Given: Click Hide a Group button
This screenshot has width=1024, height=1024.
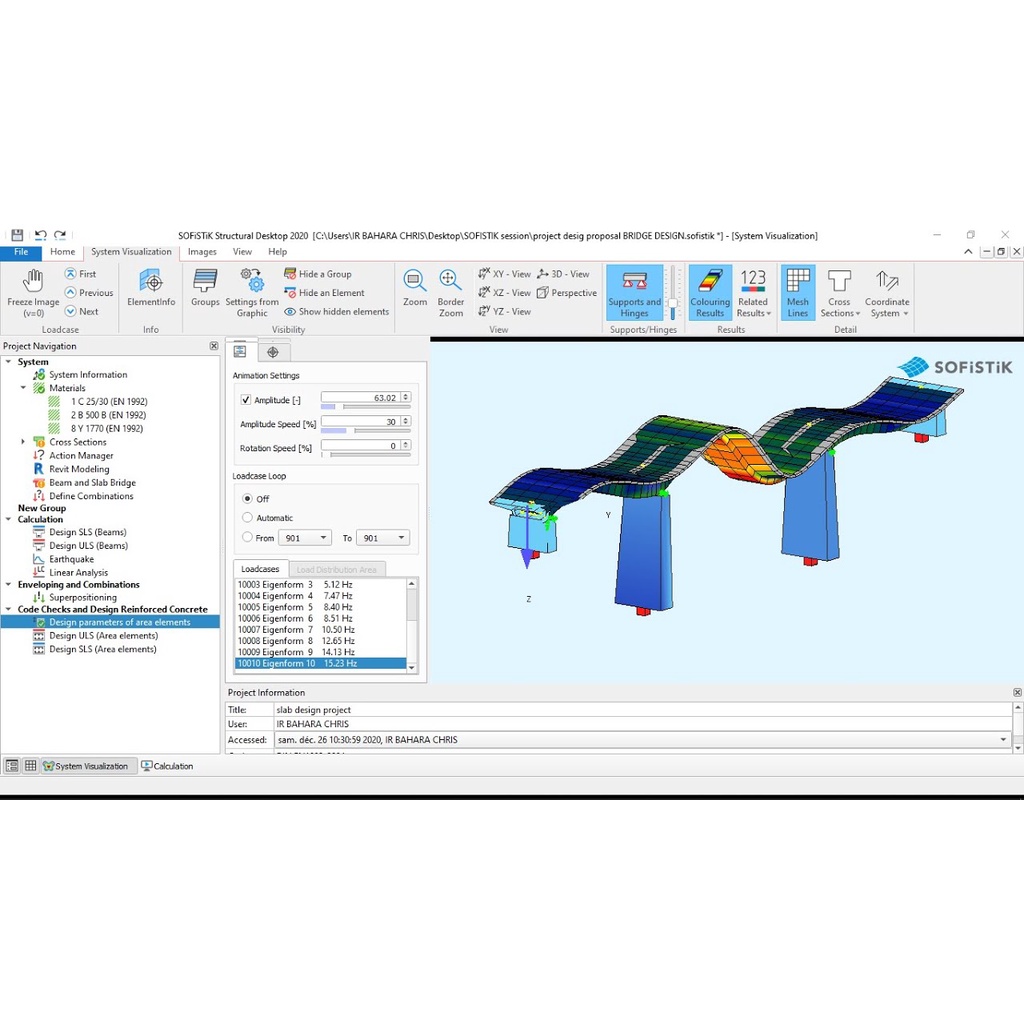Looking at the screenshot, I should 318,274.
